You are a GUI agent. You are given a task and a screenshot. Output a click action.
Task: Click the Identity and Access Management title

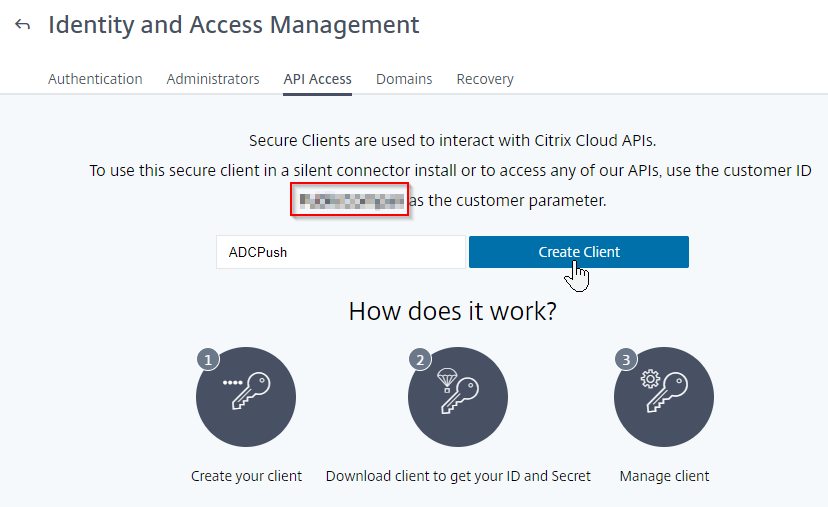[233, 25]
